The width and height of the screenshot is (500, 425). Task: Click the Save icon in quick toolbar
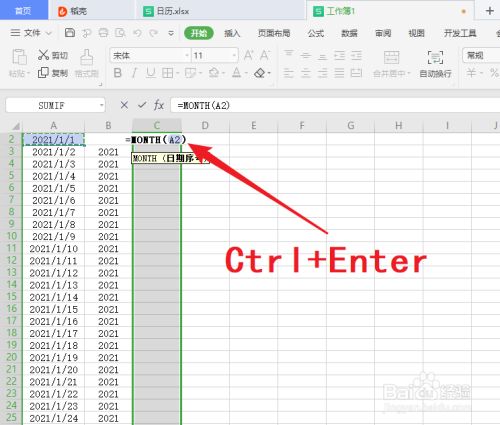click(70, 33)
